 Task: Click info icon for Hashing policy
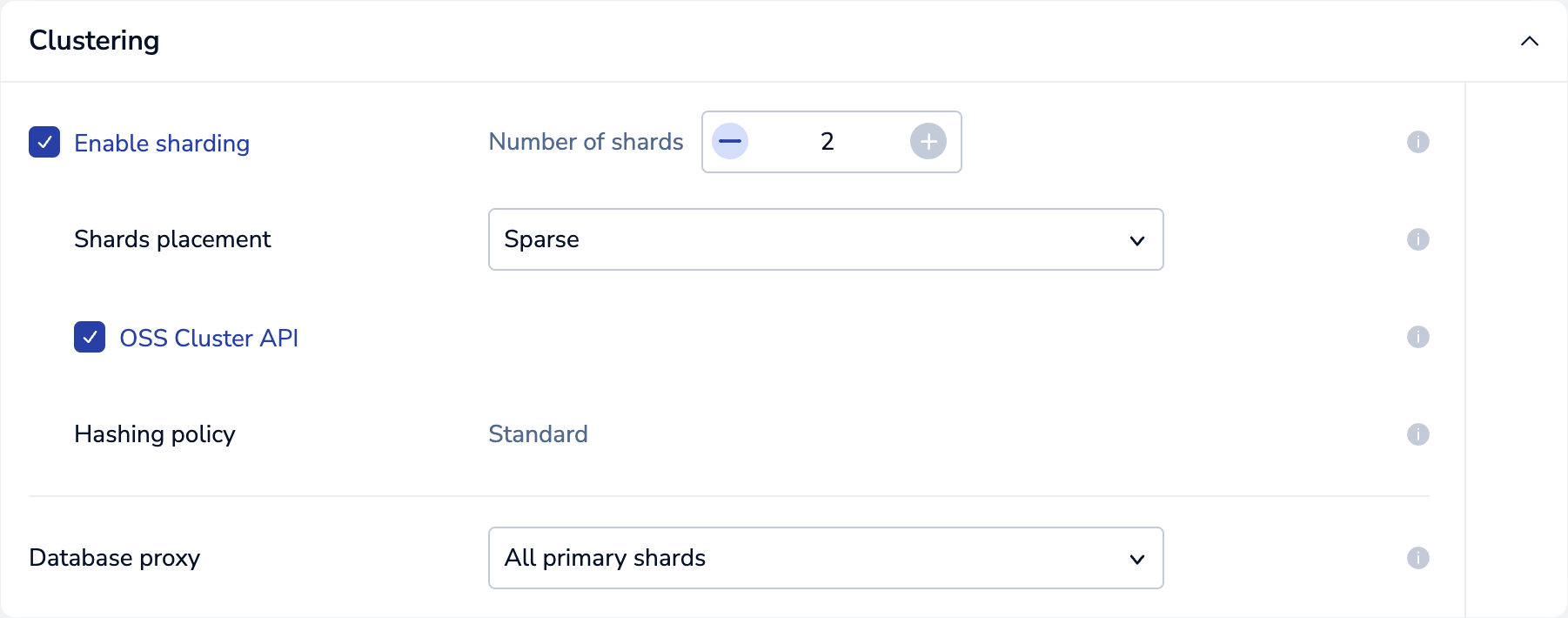point(1417,434)
